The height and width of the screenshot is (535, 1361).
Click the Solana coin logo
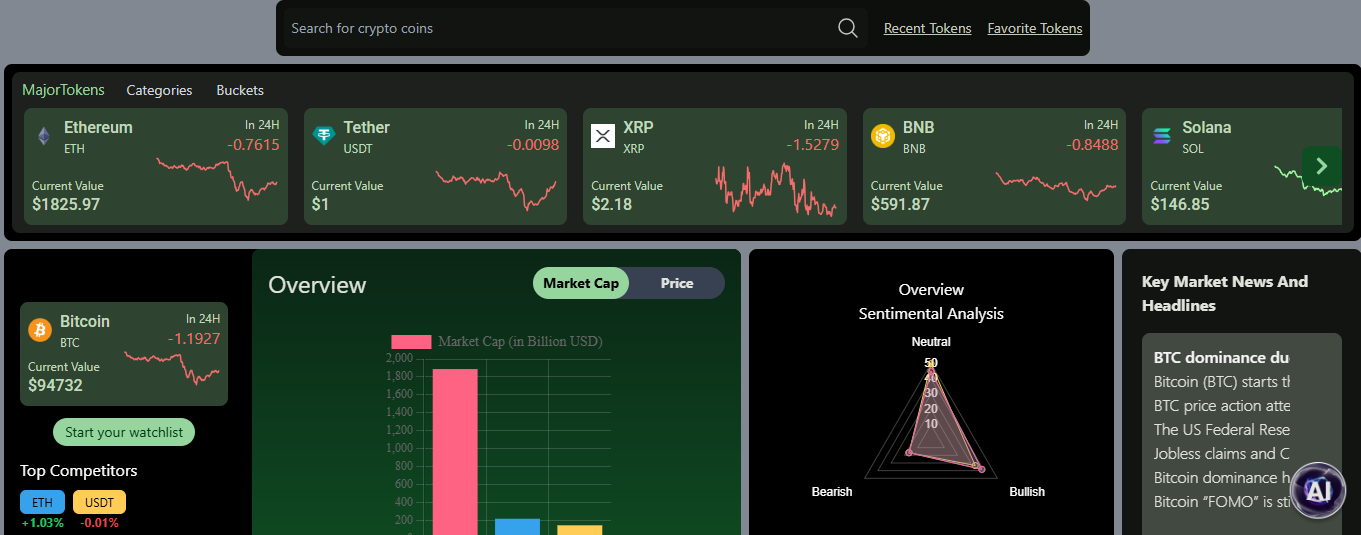tap(1162, 136)
